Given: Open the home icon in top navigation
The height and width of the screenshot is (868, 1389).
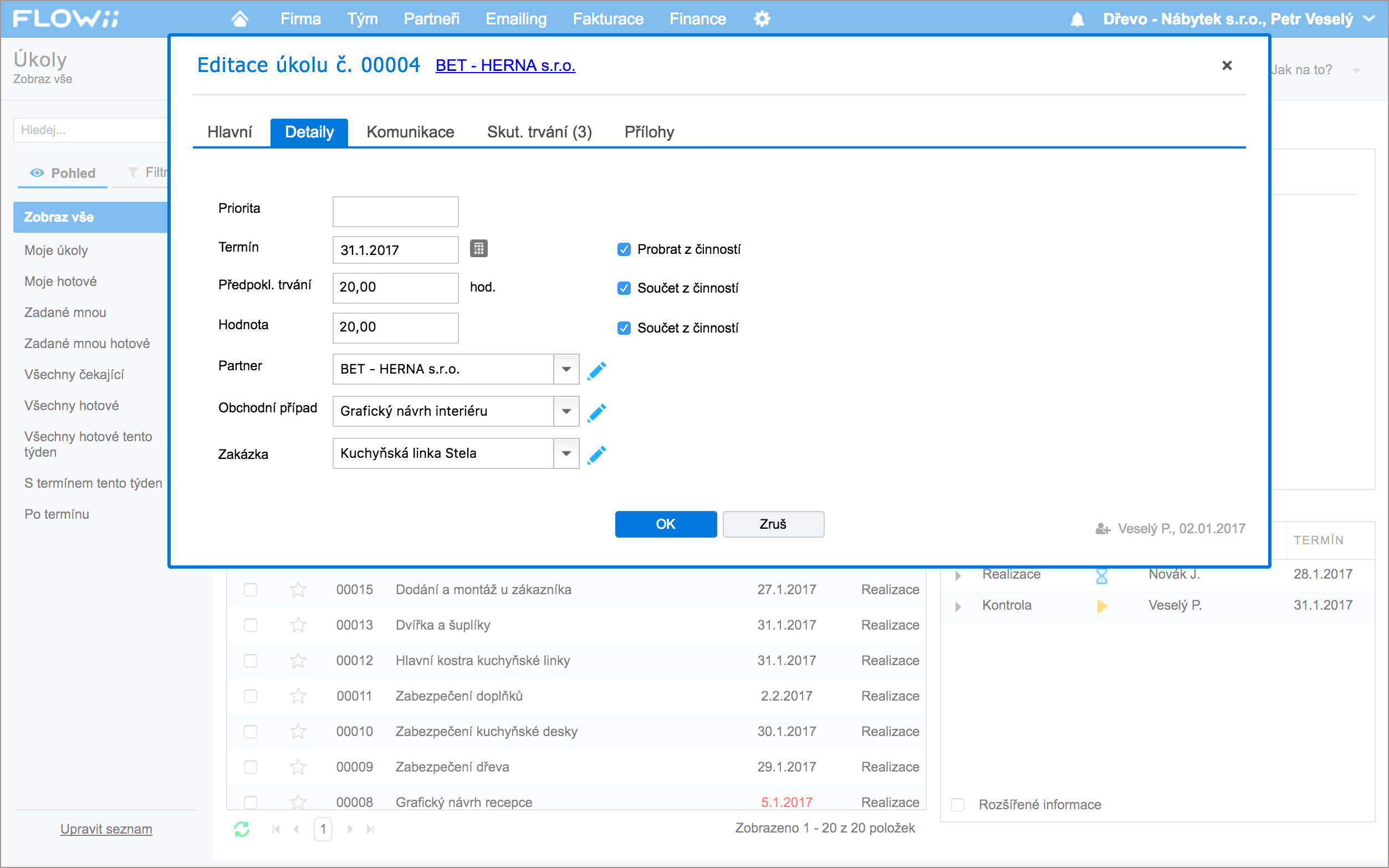Looking at the screenshot, I should (x=240, y=19).
